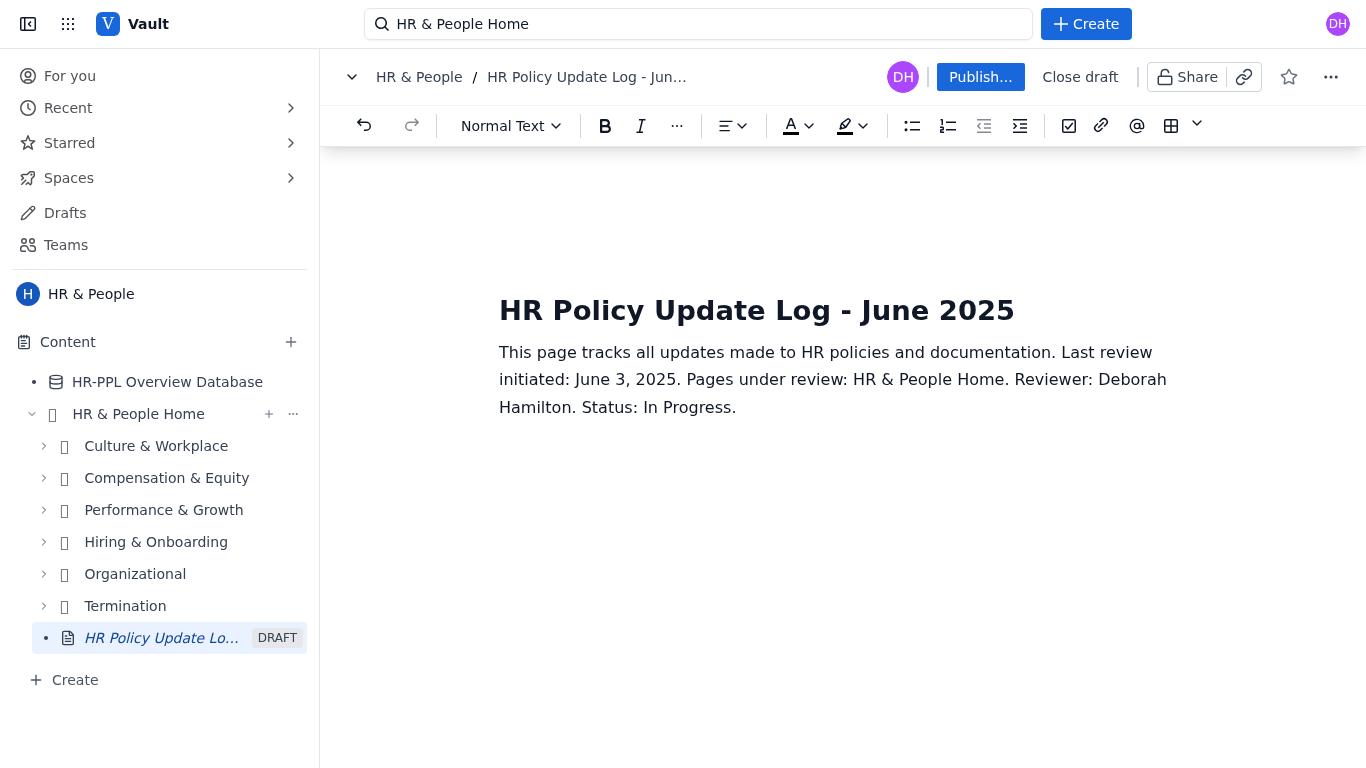
Task: Toggle italic formatting
Action: click(641, 126)
